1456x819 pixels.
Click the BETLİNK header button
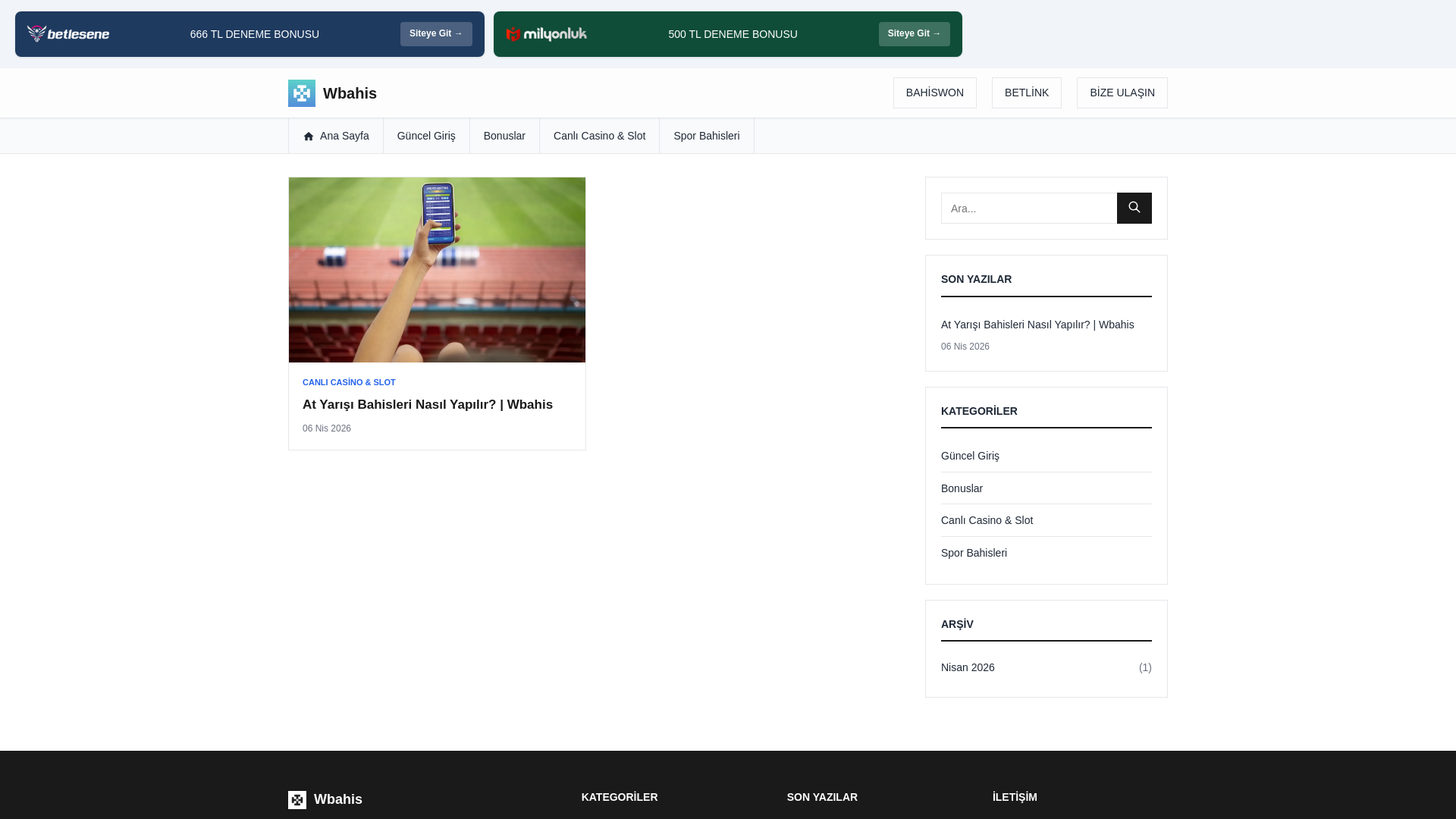click(x=1027, y=93)
